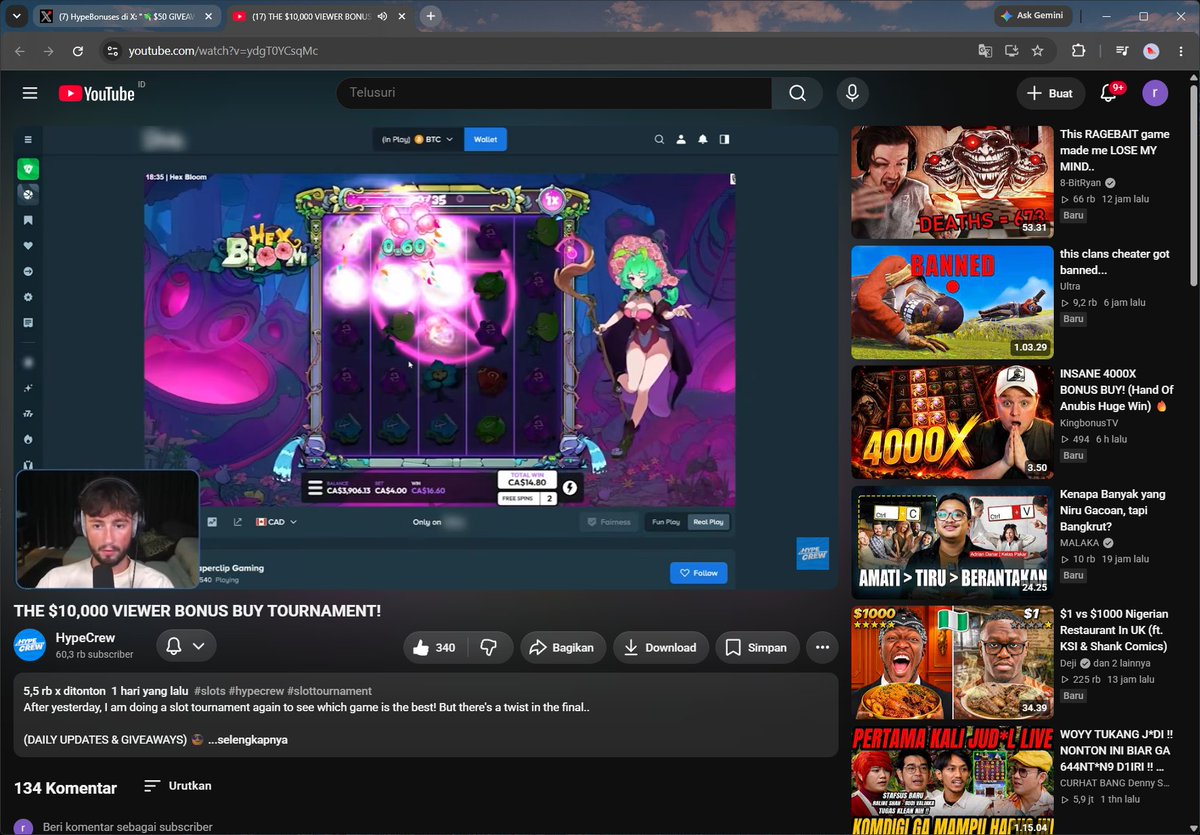Open more actions three-dot menu
Screen dimensions: 1200x835
[x=822, y=647]
